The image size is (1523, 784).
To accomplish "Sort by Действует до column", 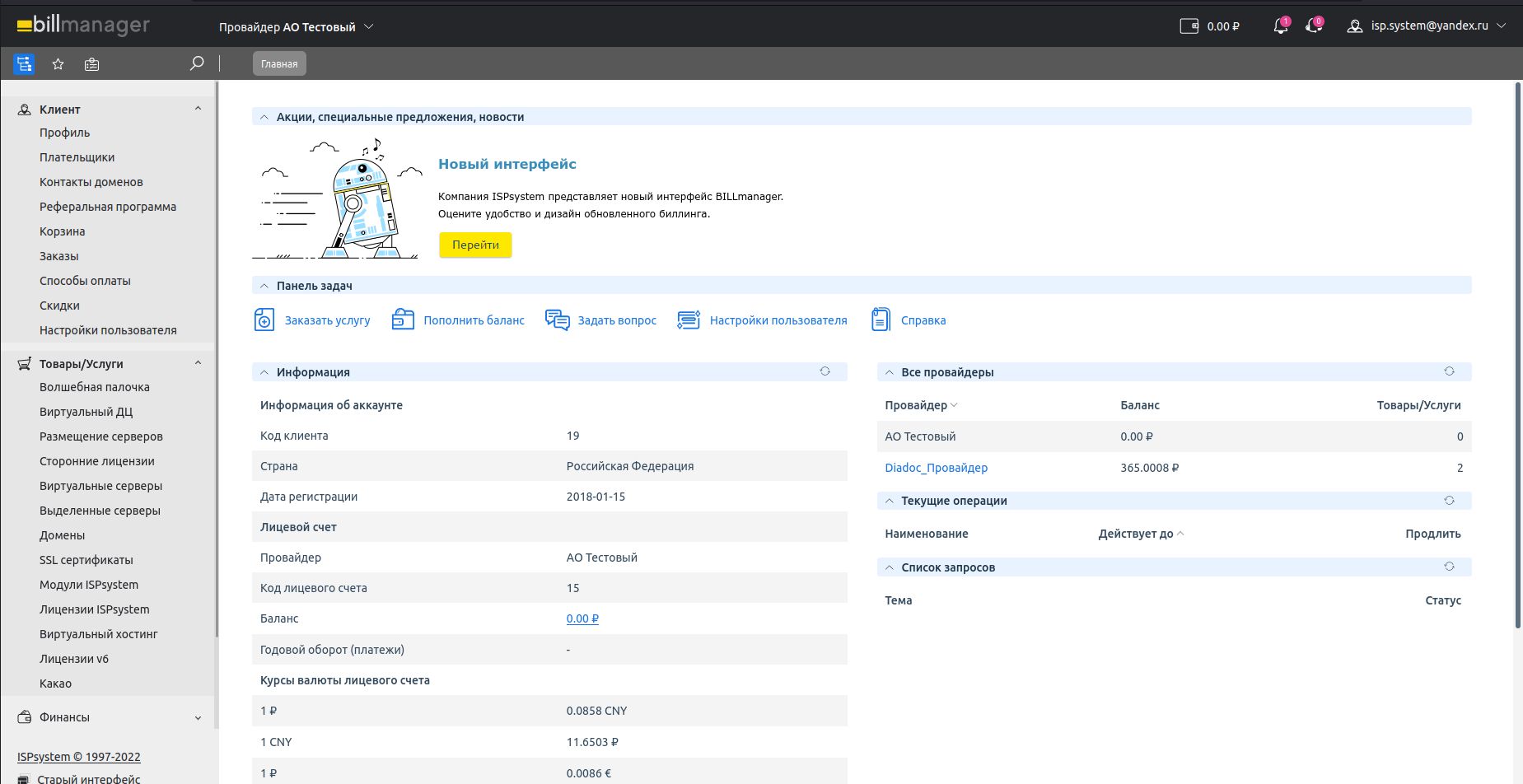I will (1141, 534).
